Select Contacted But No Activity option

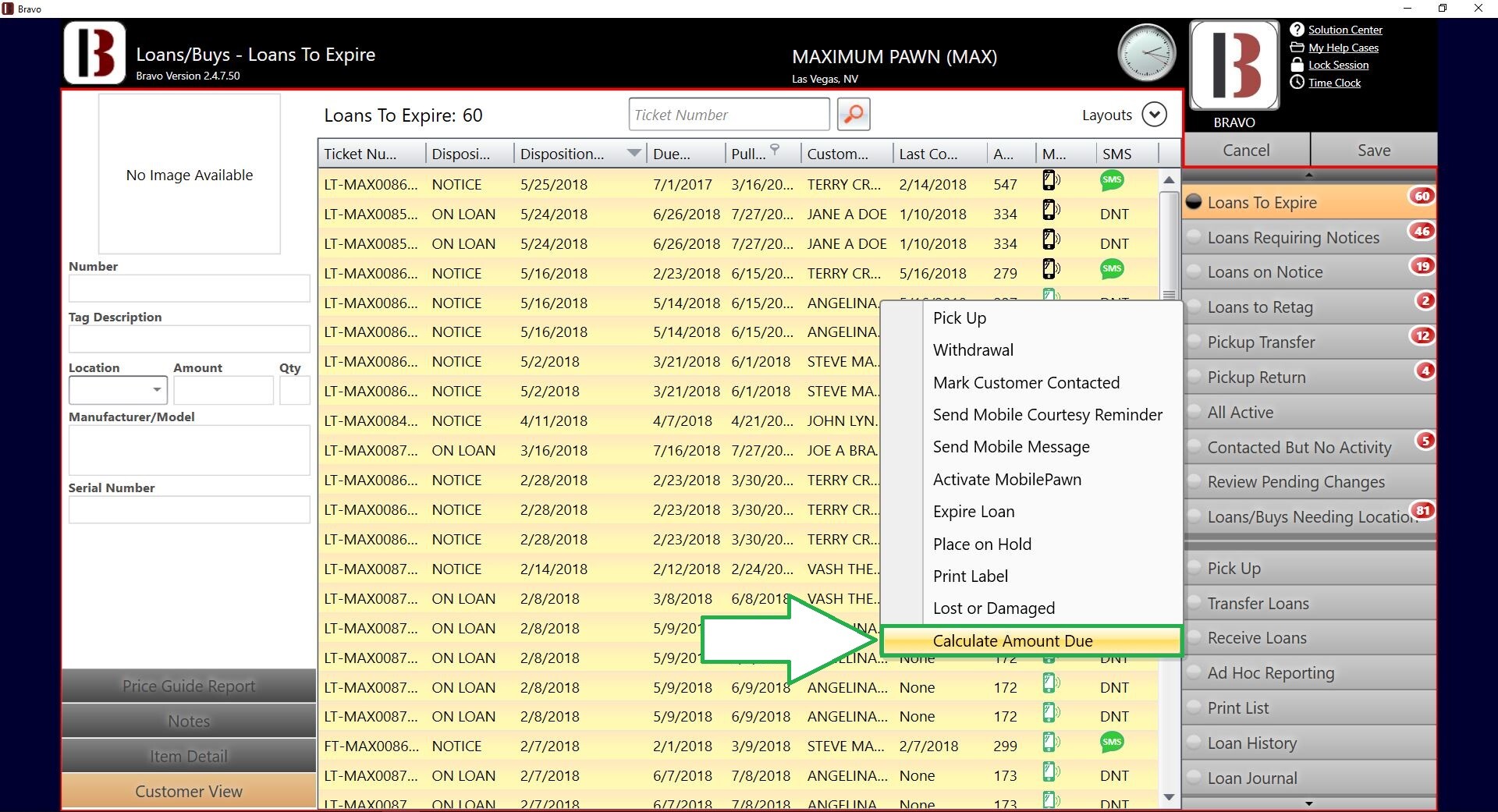pyautogui.click(x=1309, y=447)
